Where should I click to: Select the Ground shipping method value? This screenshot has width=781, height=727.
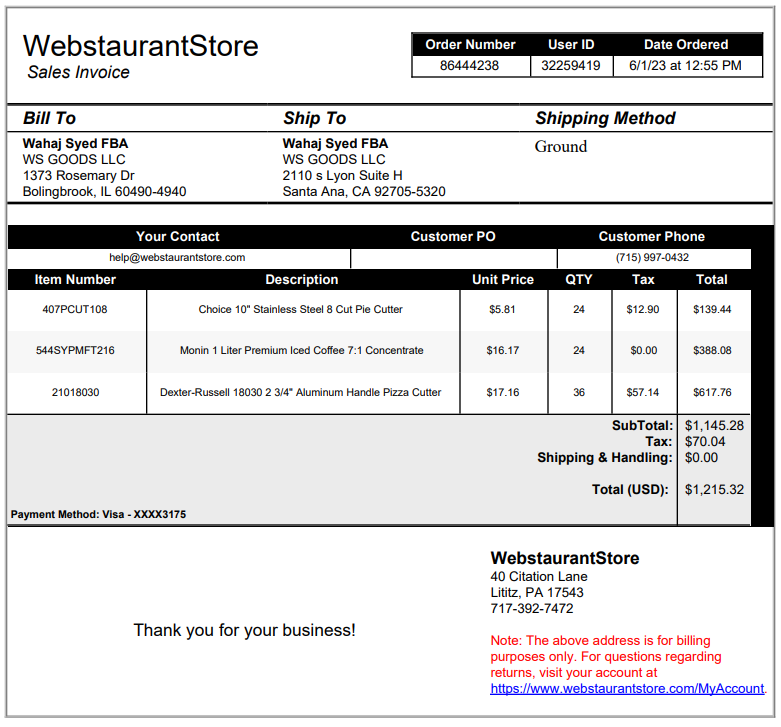pyautogui.click(x=561, y=146)
